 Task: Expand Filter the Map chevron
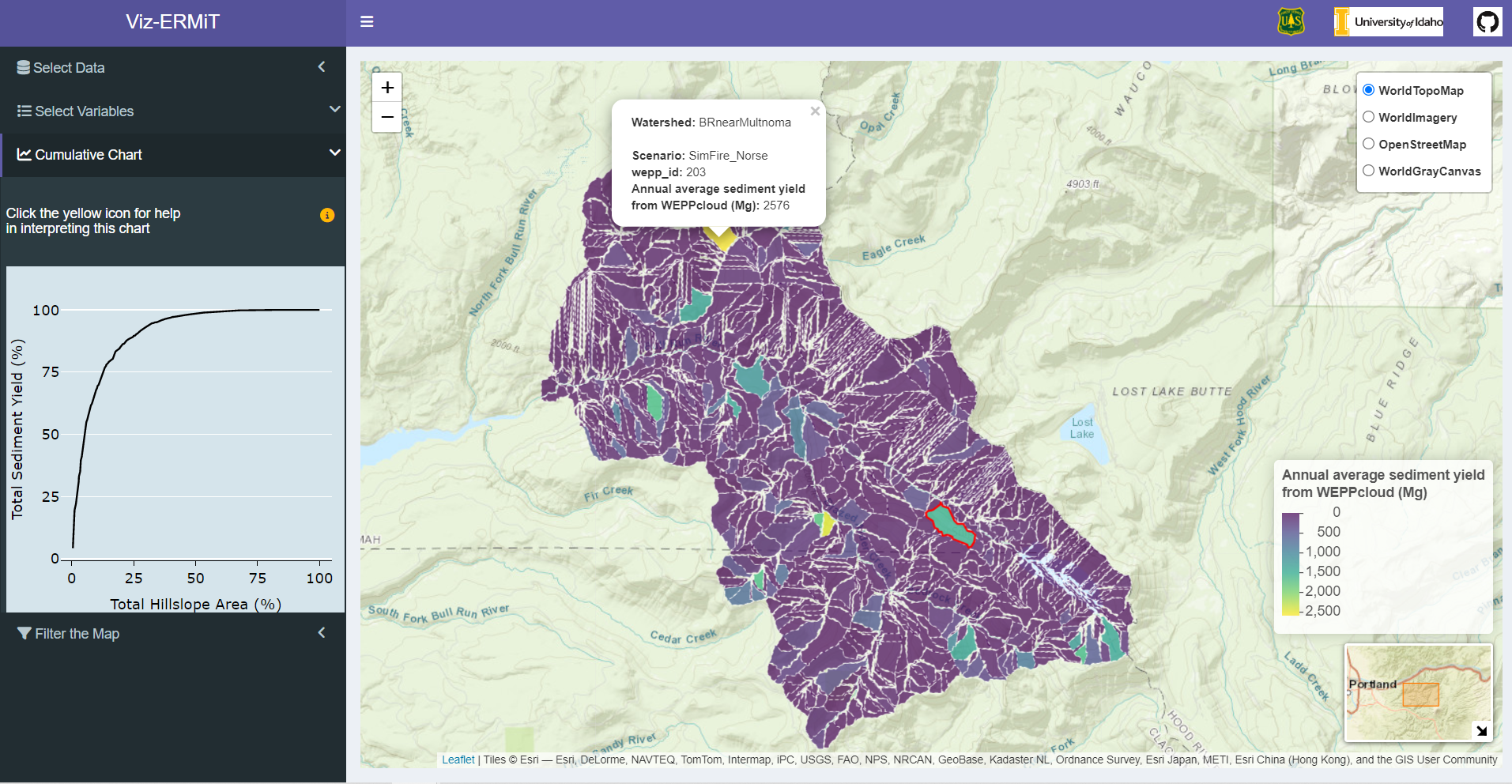coord(322,632)
